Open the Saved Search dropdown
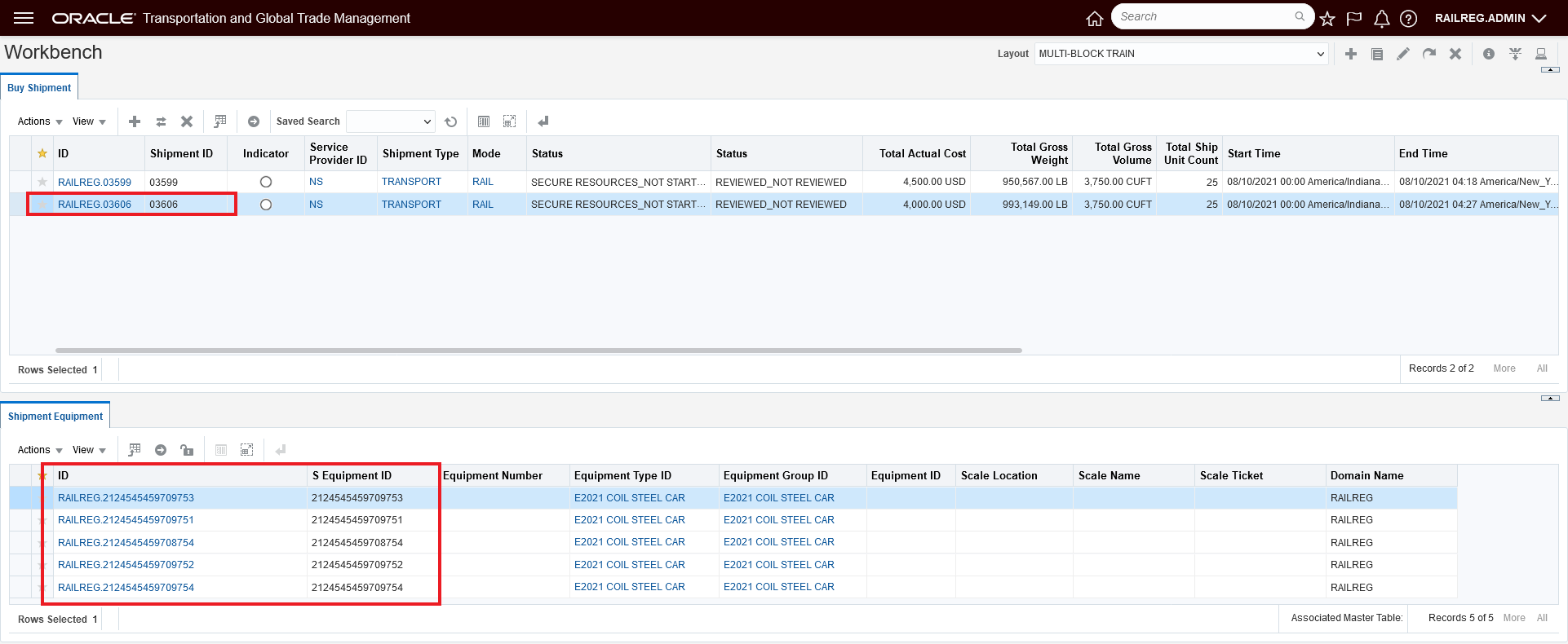This screenshot has width=1568, height=644. (391, 121)
